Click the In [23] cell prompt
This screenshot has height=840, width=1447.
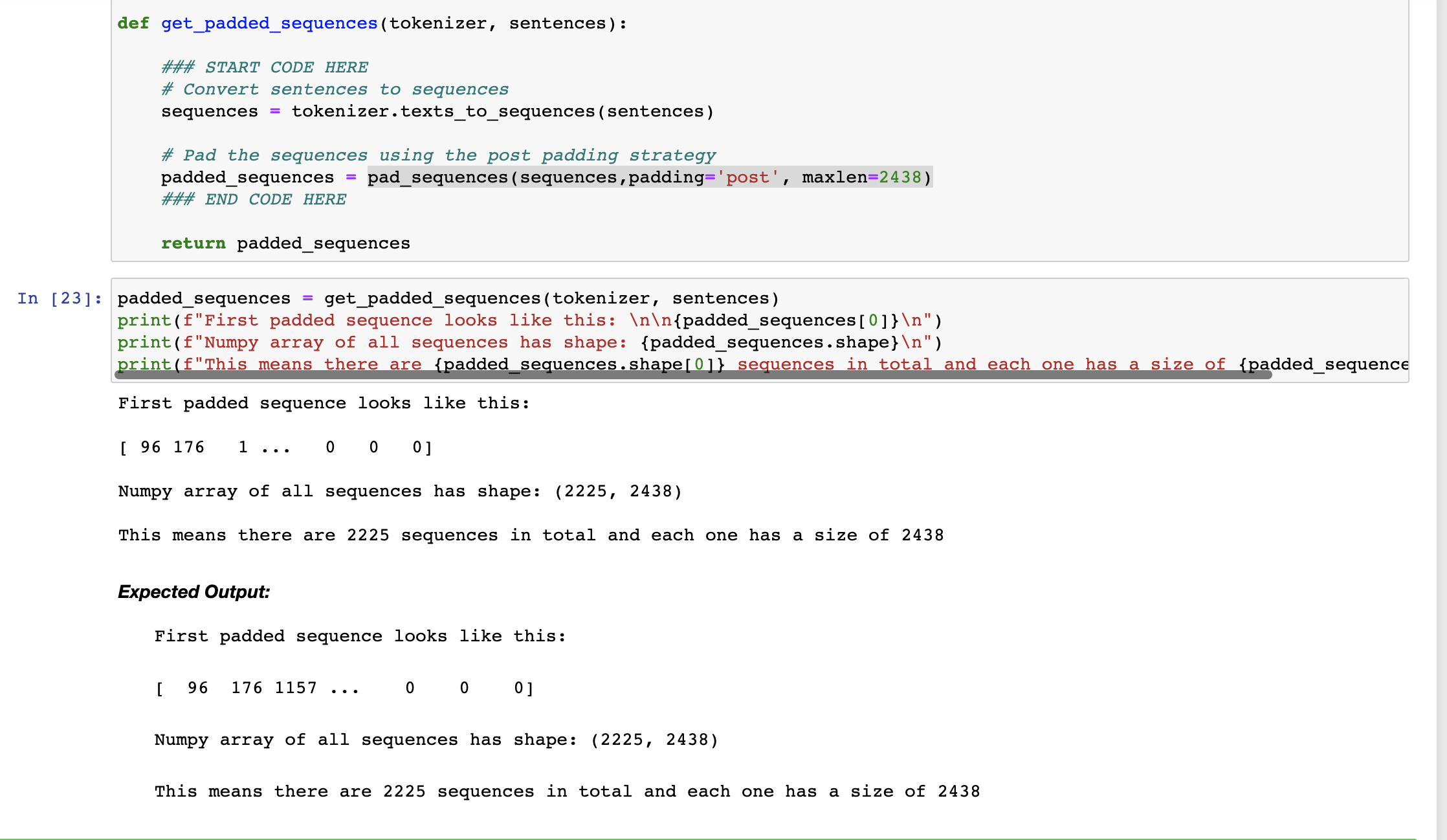pyautogui.click(x=60, y=298)
